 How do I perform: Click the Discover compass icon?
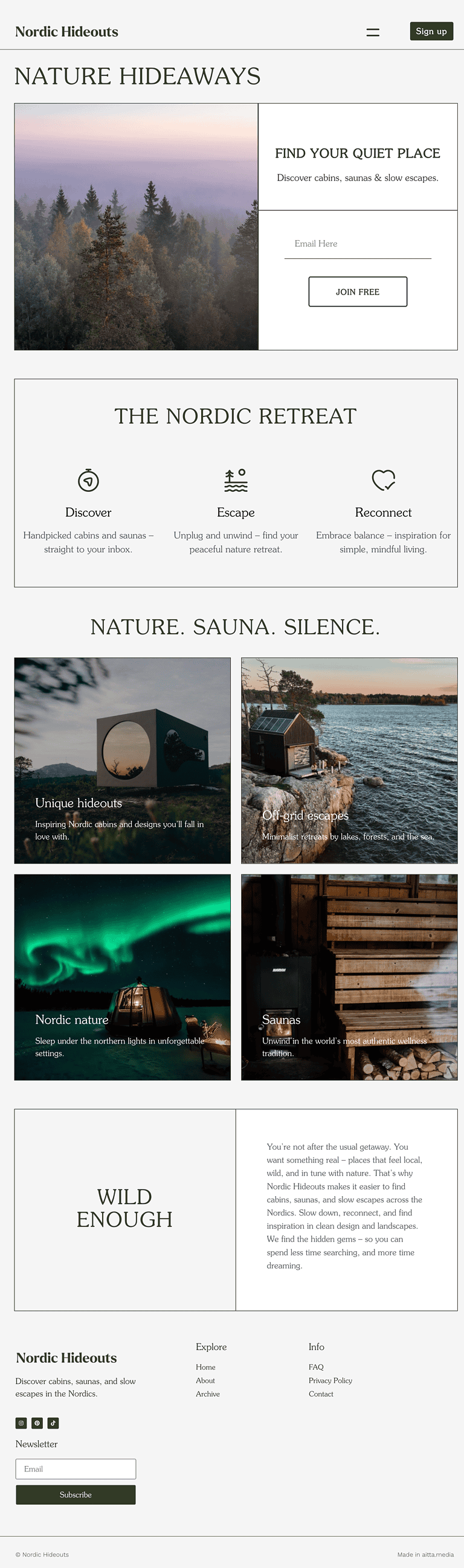(x=88, y=480)
